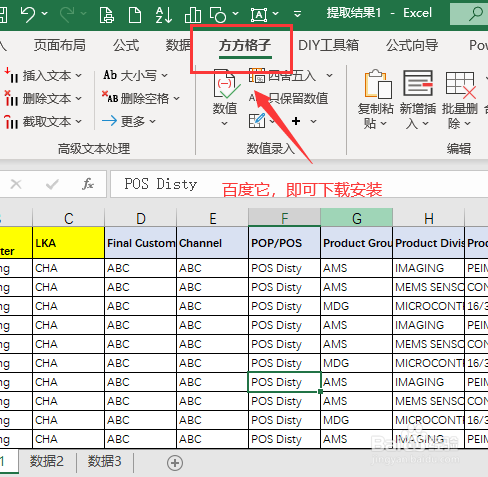The image size is (488, 477).
Task: Click the formula bar cancel X icon
Action: (x=16, y=184)
